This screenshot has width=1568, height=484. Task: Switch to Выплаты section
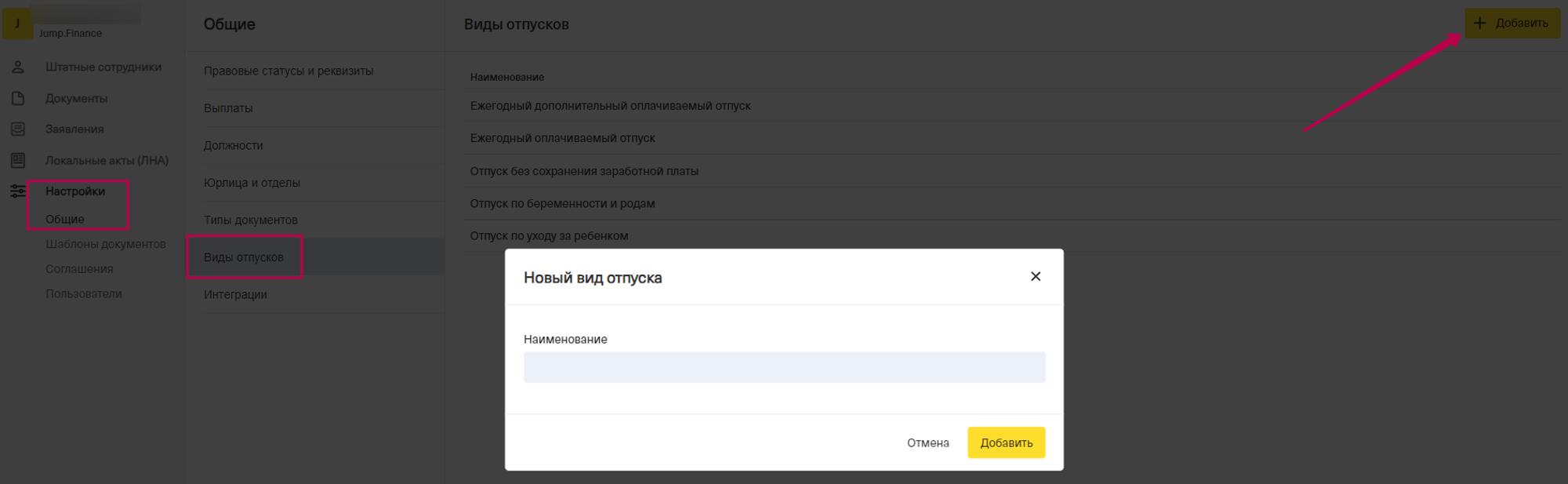228,108
